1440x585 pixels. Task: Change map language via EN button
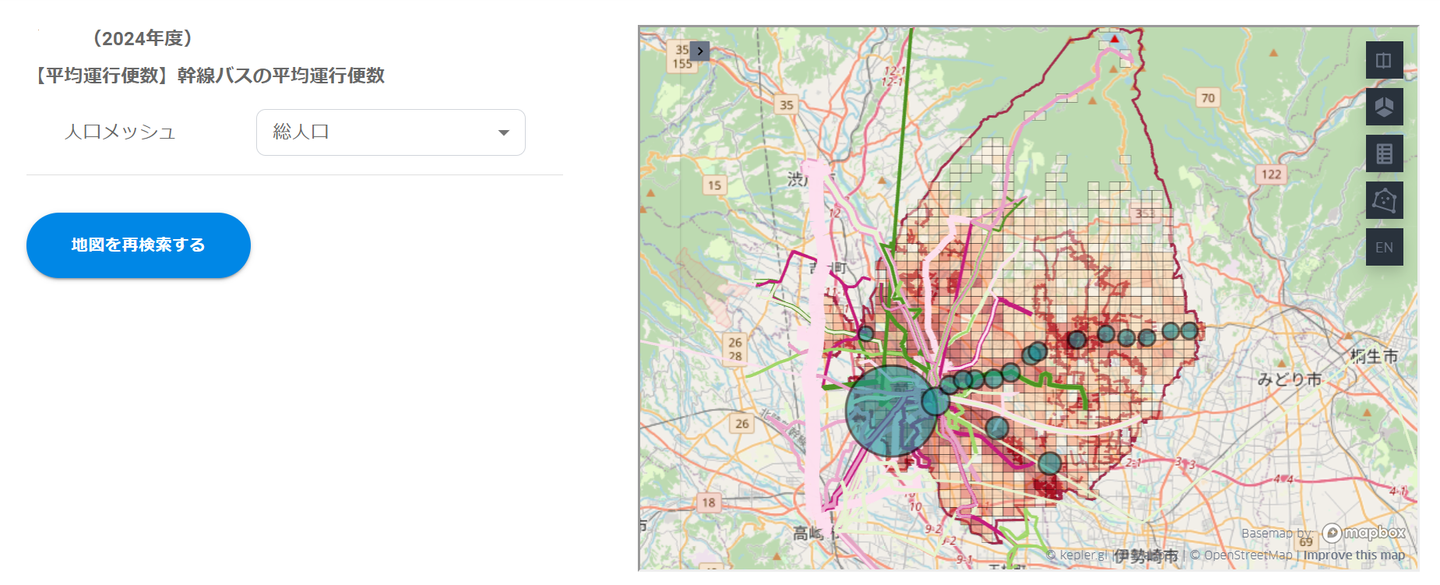1384,247
